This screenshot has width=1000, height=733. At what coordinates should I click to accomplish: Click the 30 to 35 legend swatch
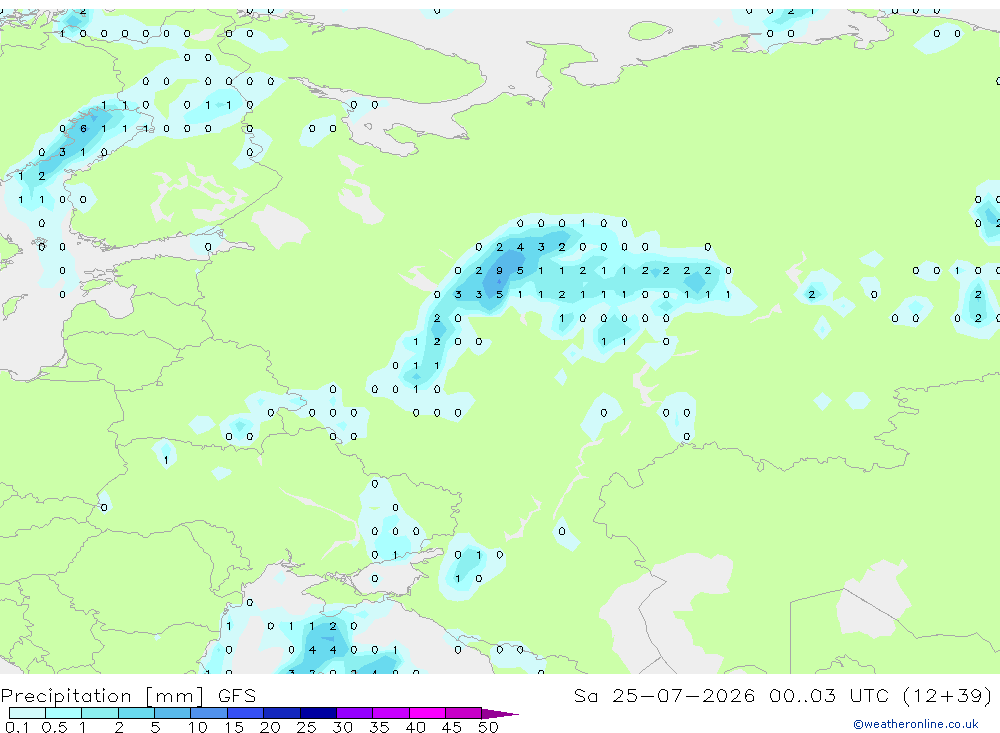click(x=355, y=713)
